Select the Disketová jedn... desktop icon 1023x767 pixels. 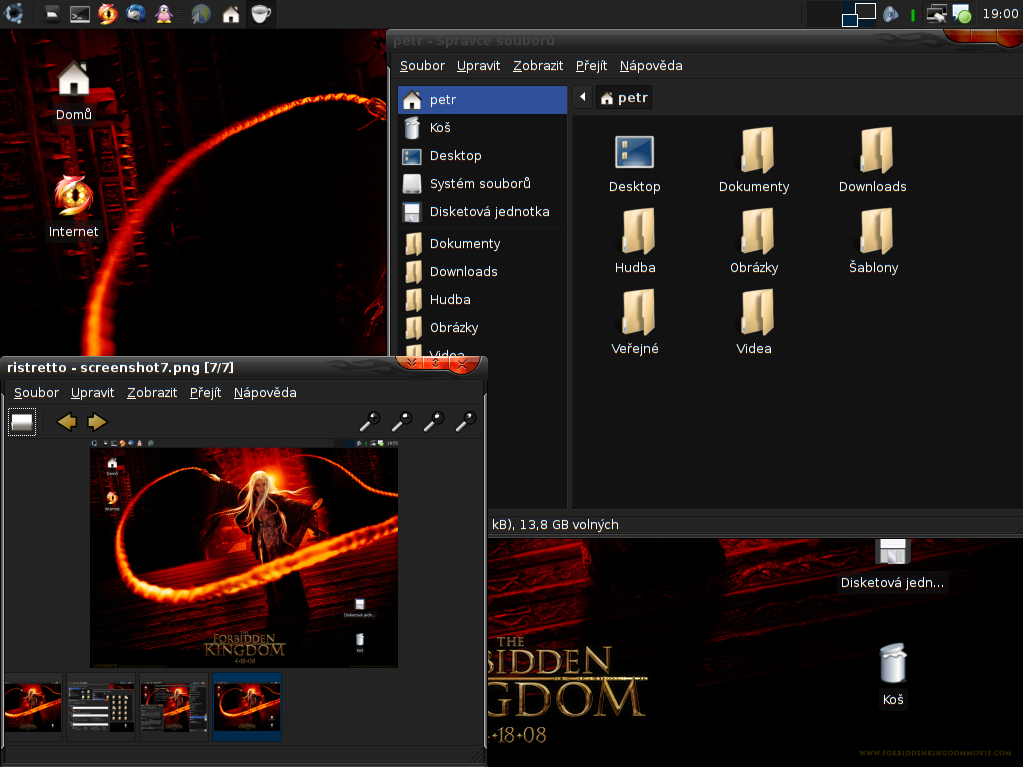click(x=892, y=565)
